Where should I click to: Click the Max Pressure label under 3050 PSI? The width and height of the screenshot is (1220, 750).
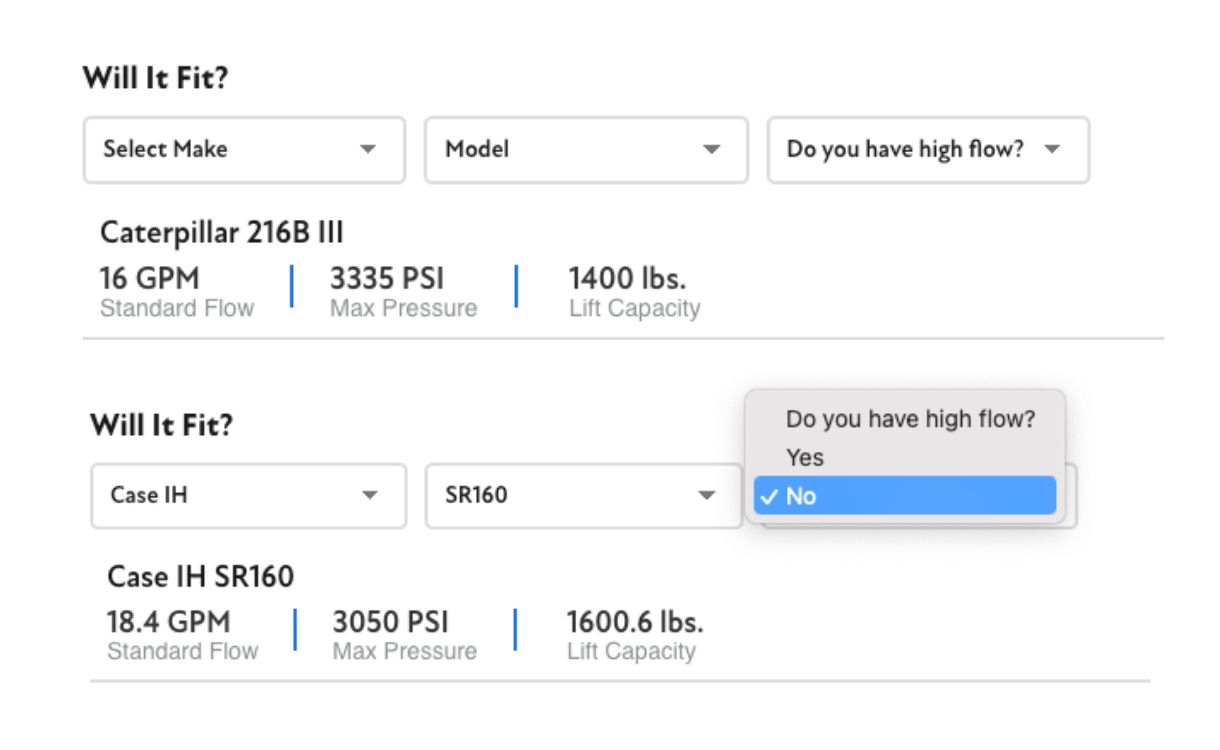click(x=405, y=651)
